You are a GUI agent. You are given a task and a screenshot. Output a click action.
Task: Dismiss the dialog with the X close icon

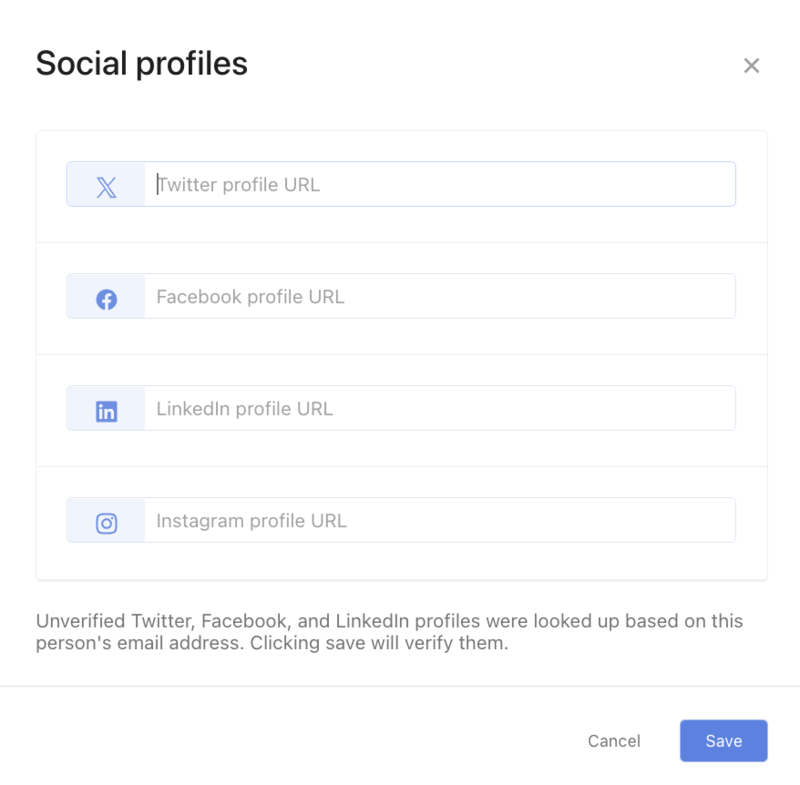pos(752,65)
